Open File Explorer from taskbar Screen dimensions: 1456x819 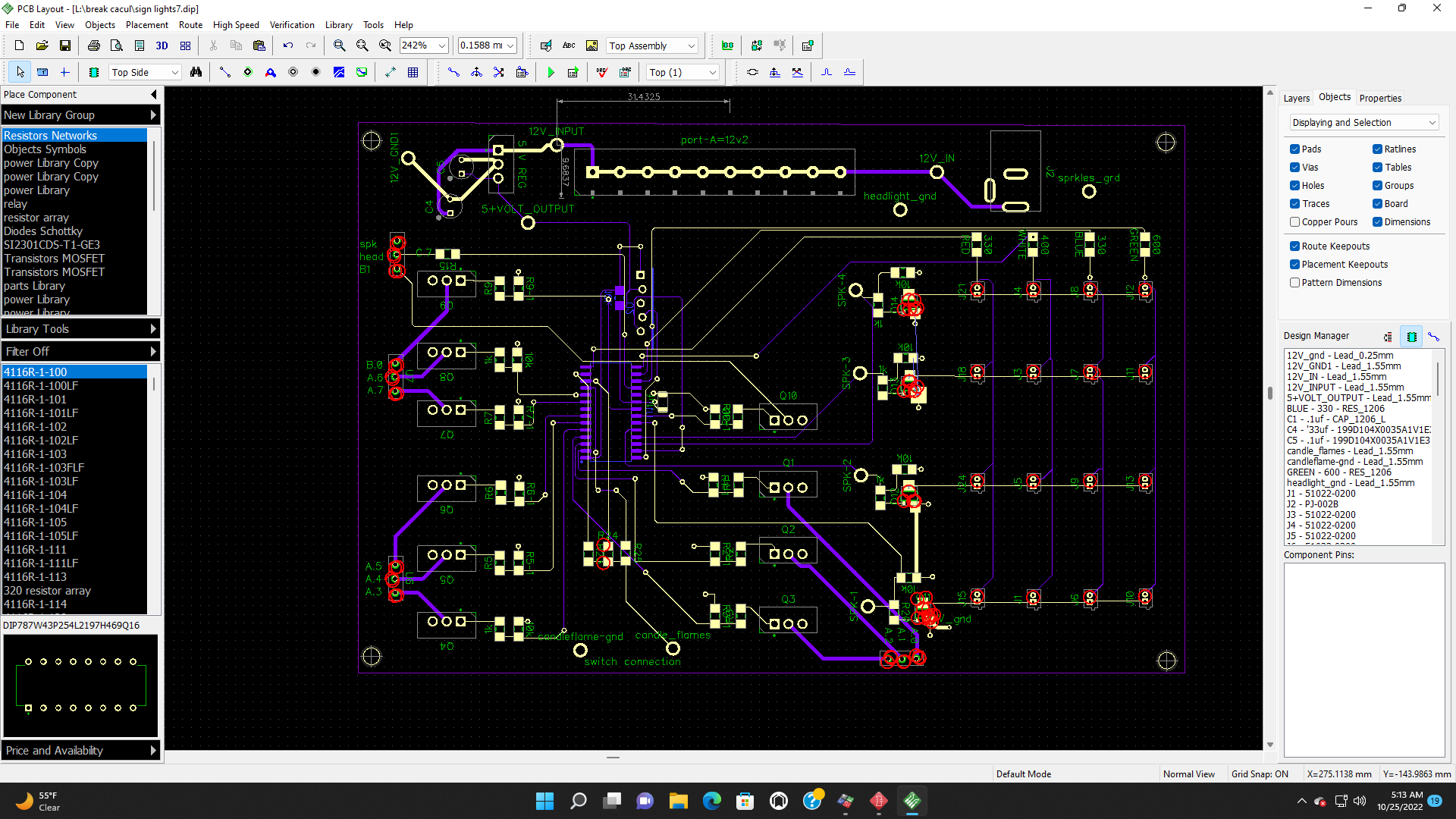(x=678, y=801)
